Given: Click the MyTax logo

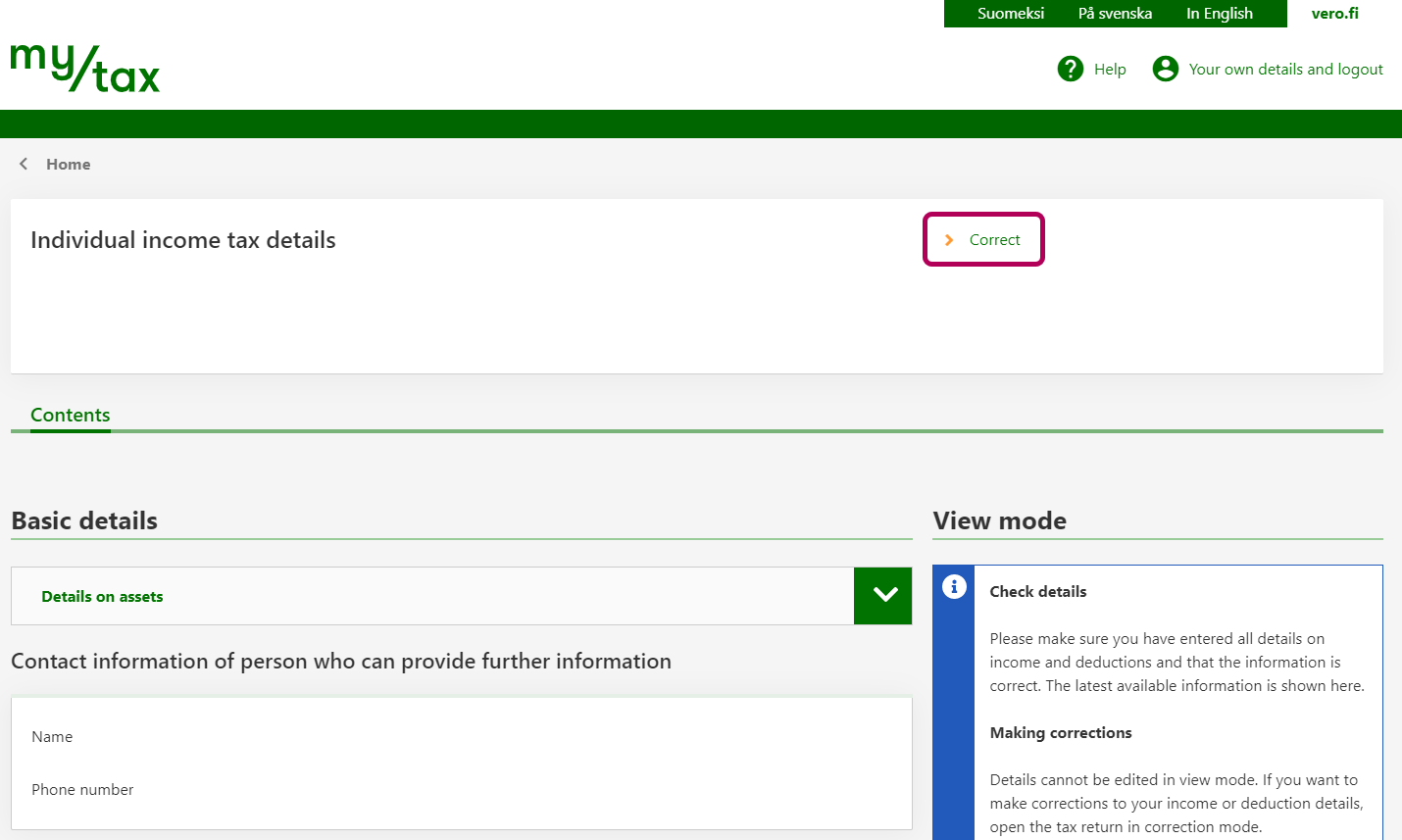Looking at the screenshot, I should (x=85, y=68).
